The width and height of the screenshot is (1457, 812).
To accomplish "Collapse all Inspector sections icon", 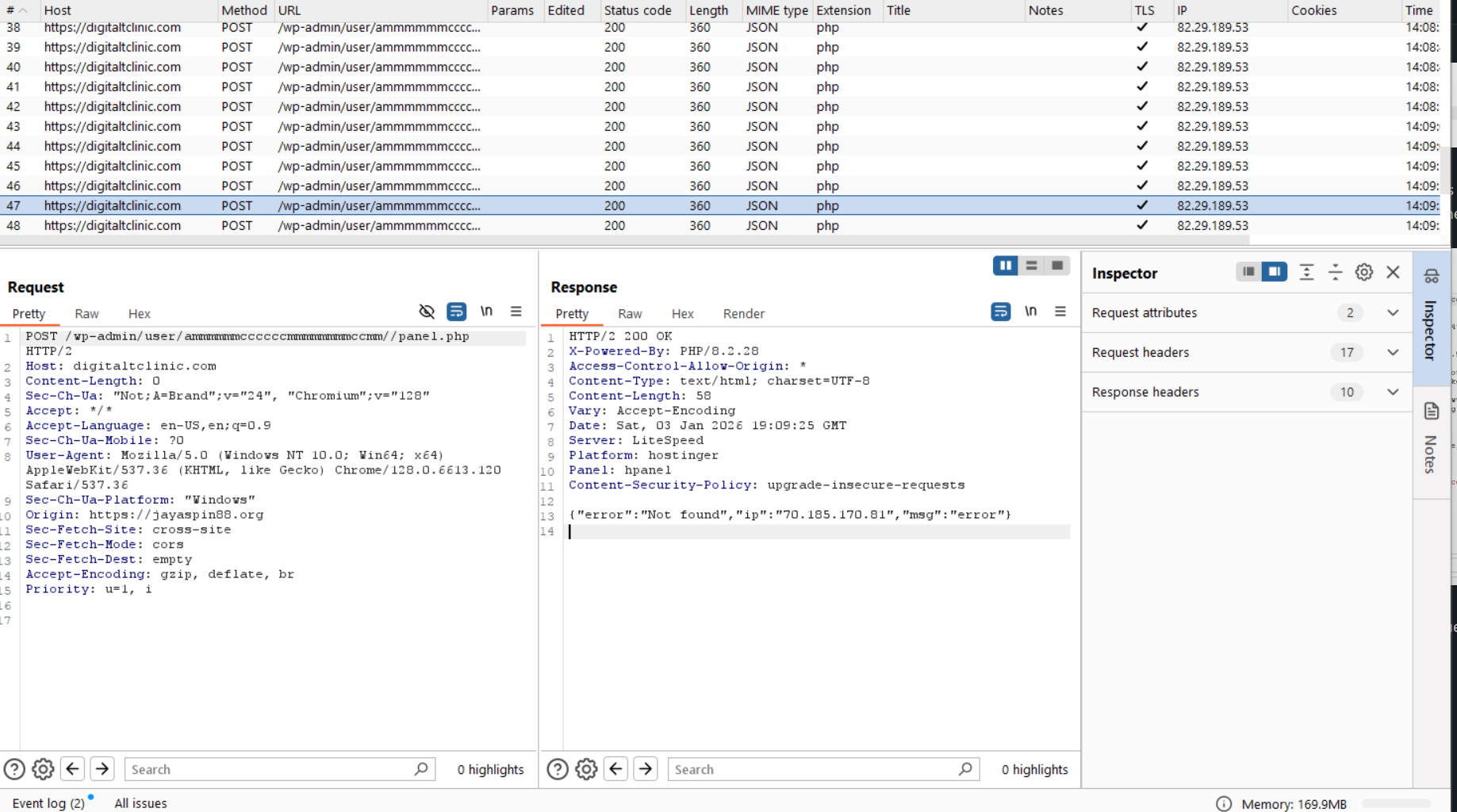I will pos(1335,273).
